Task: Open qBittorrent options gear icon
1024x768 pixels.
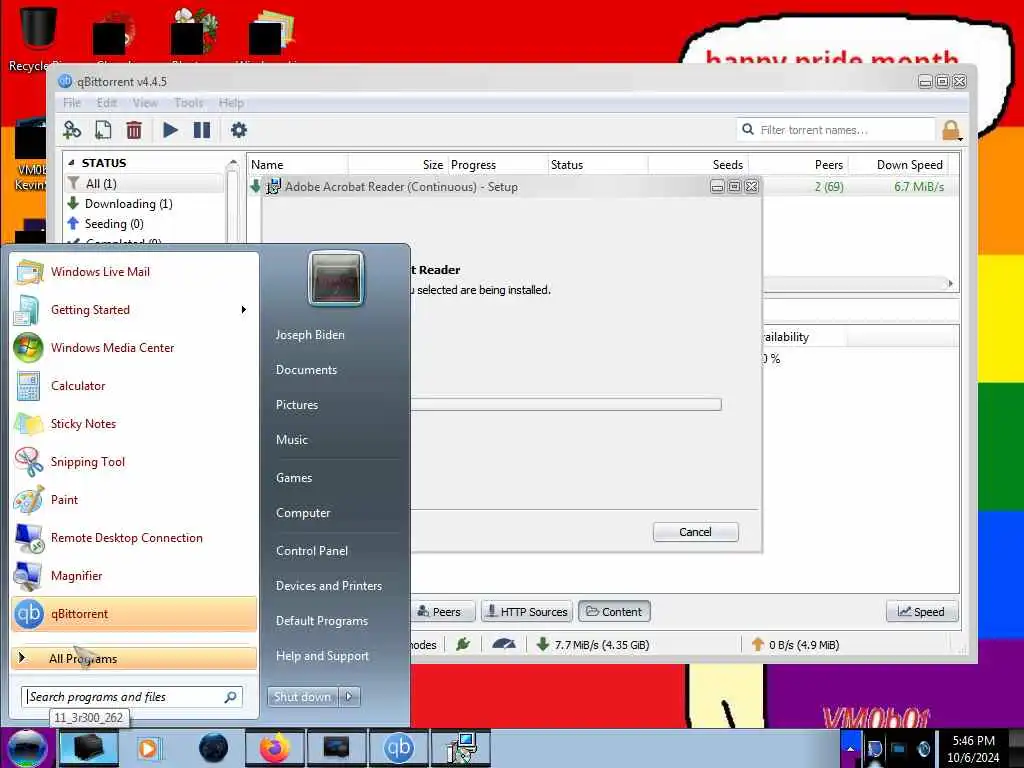Action: 239,130
